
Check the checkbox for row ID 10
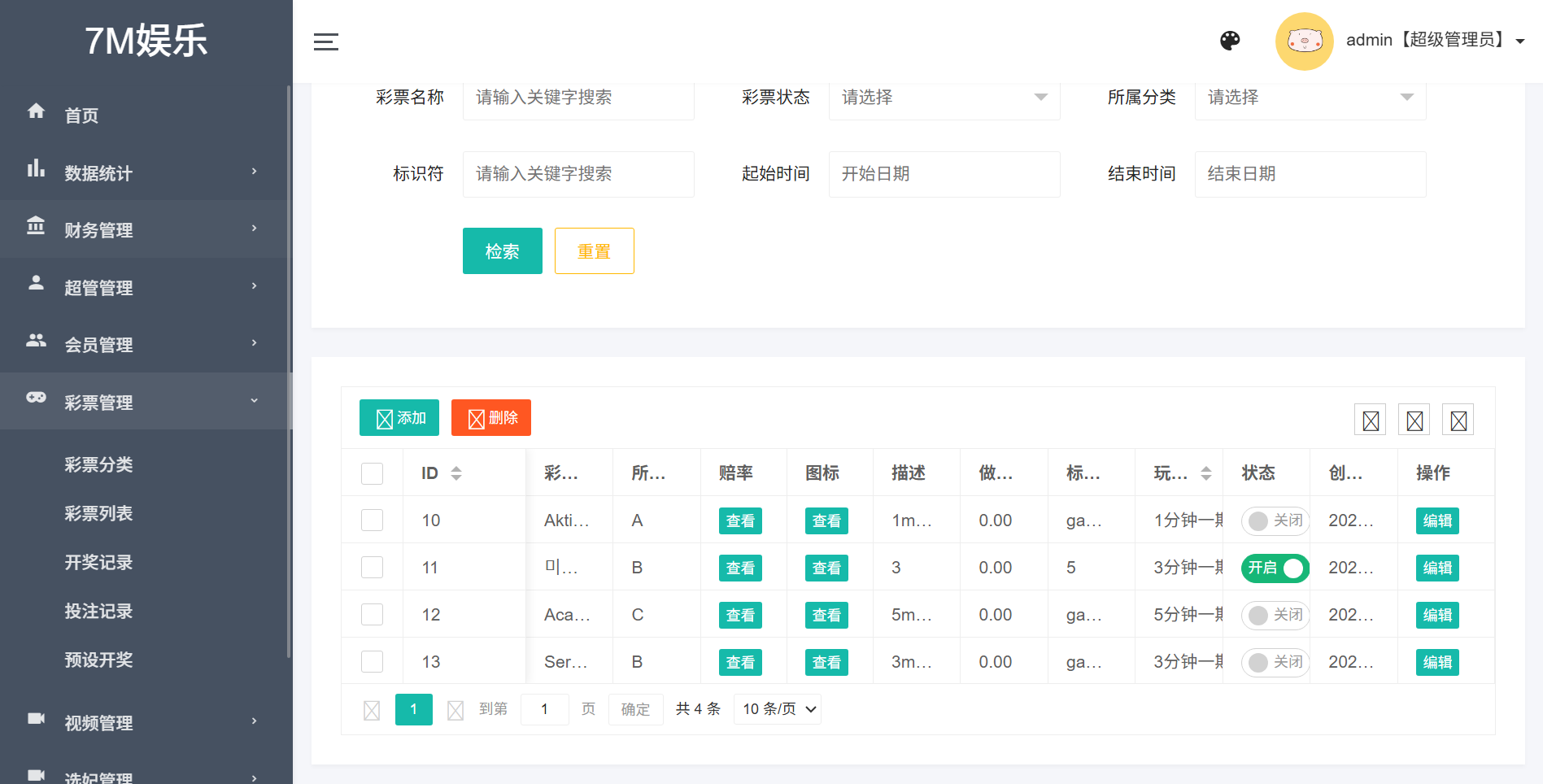tap(372, 520)
